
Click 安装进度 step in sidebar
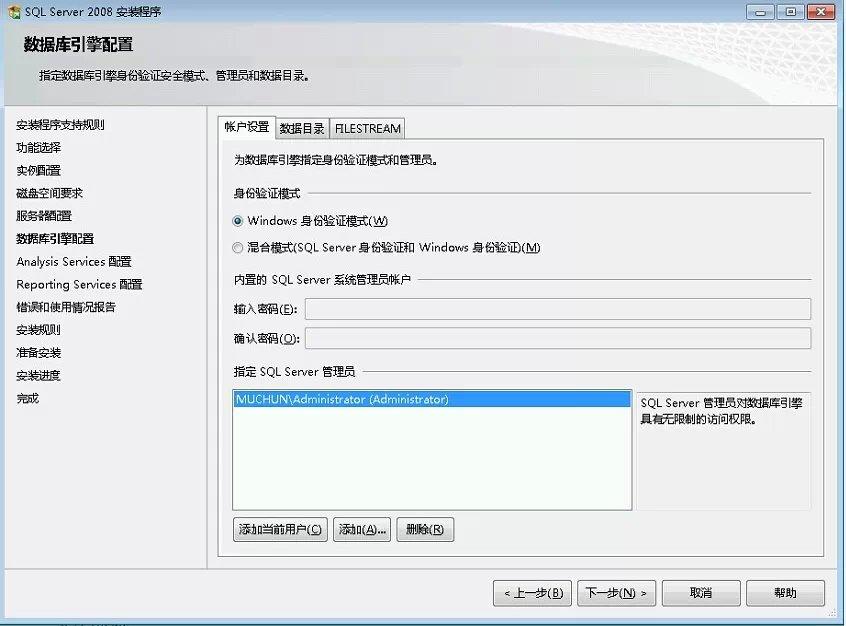click(38, 376)
